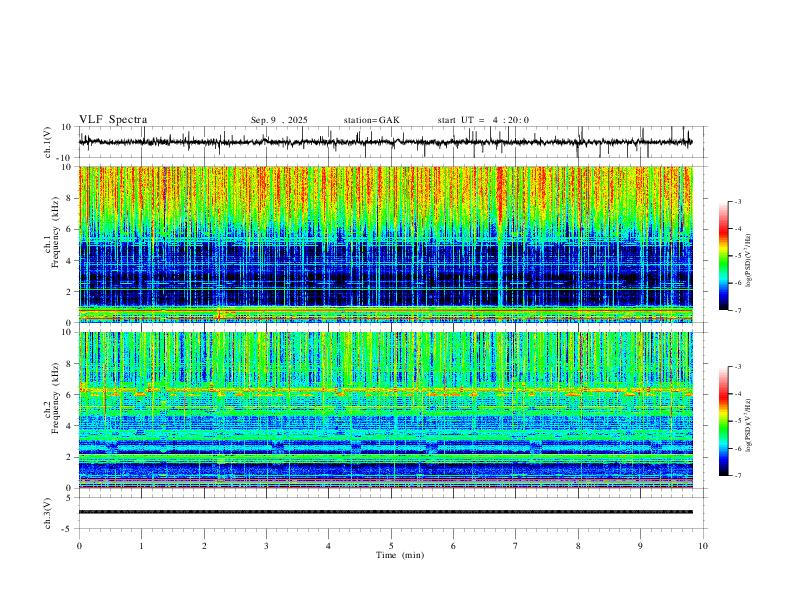This screenshot has height=612, width=792.
Task: Click inside the ch.1 spectrogram panel
Action: tap(385, 244)
